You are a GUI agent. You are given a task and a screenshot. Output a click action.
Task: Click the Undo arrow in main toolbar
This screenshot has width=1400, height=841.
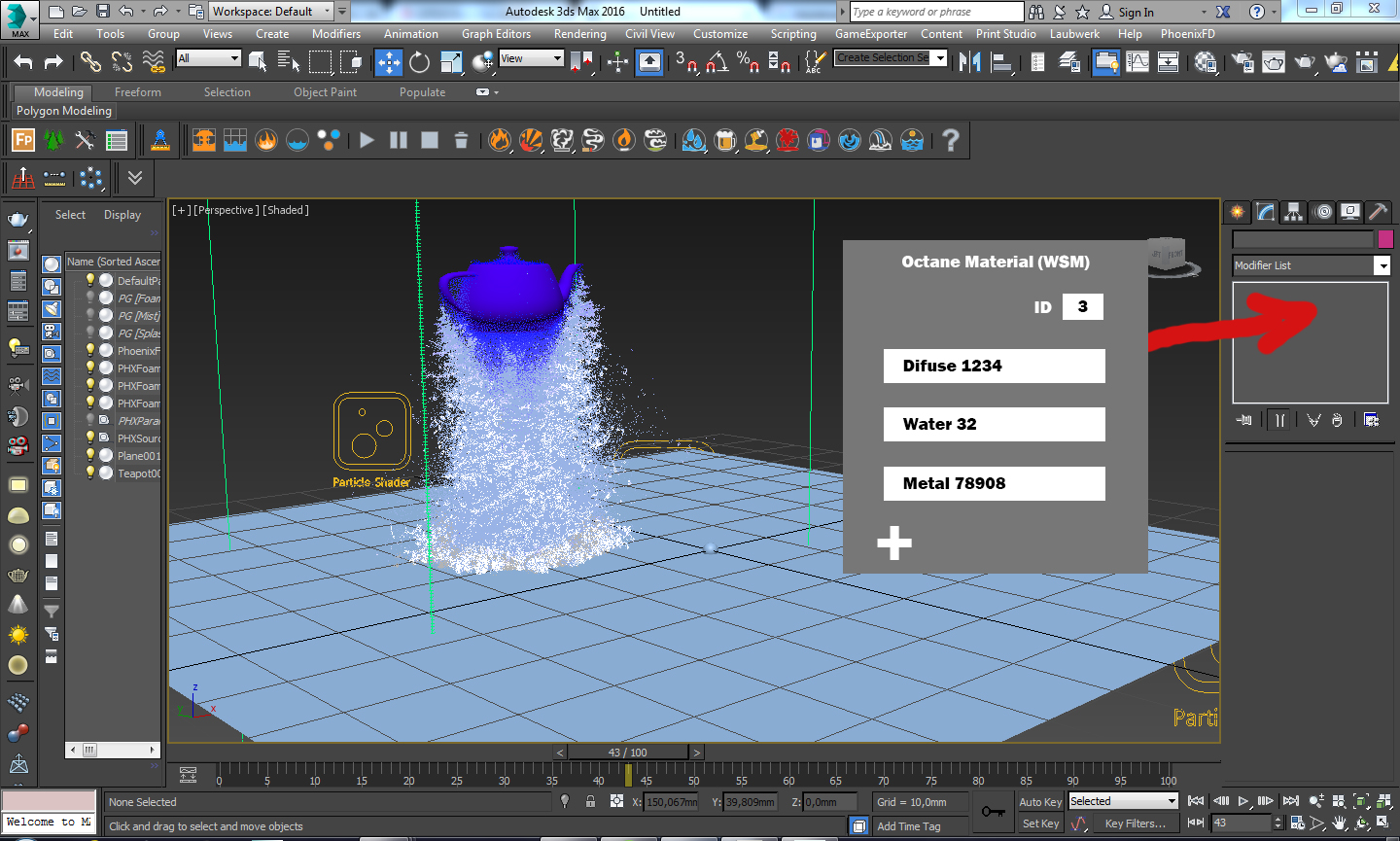coord(22,62)
